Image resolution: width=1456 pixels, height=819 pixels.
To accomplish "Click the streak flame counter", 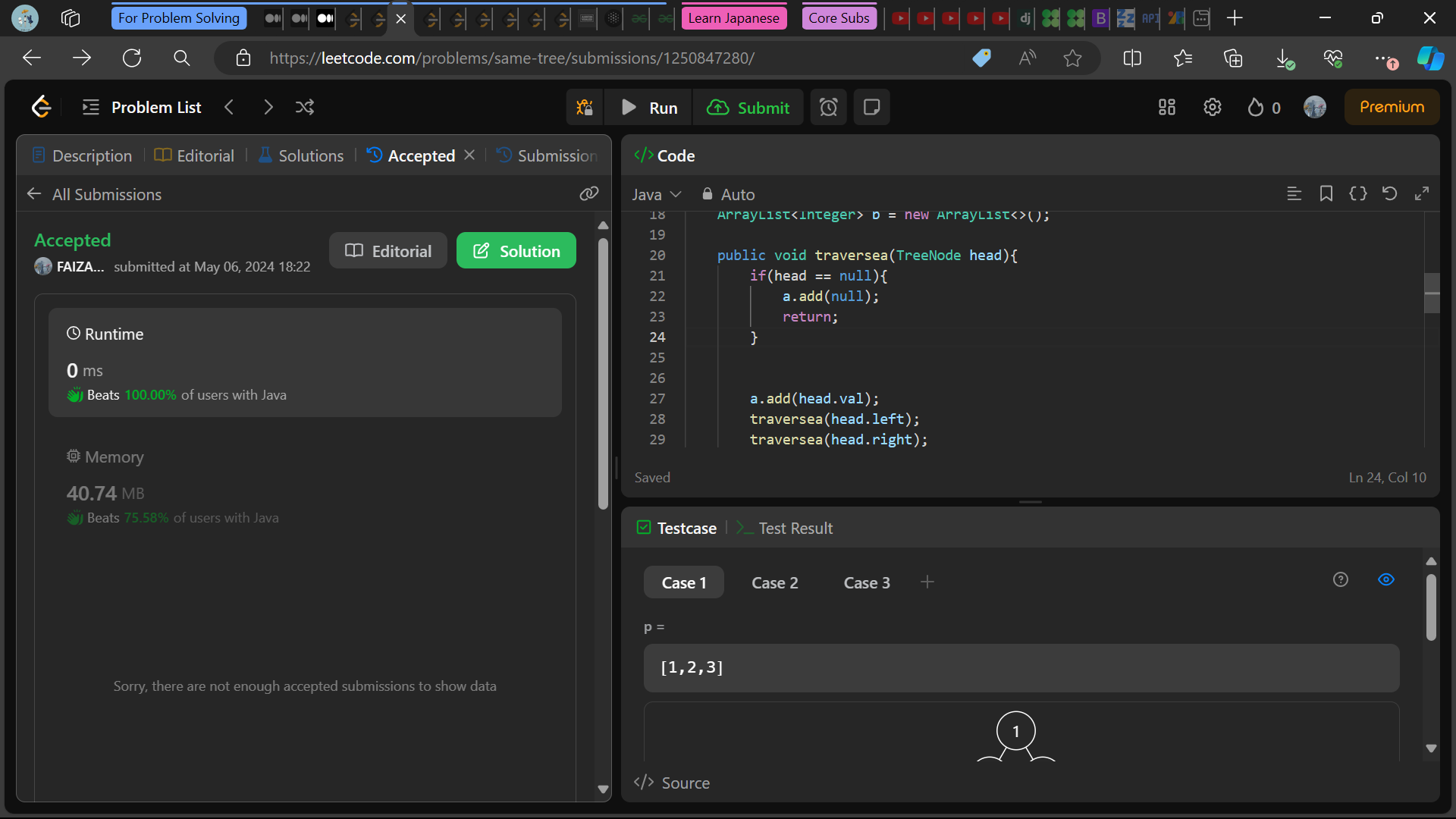I will click(1264, 108).
